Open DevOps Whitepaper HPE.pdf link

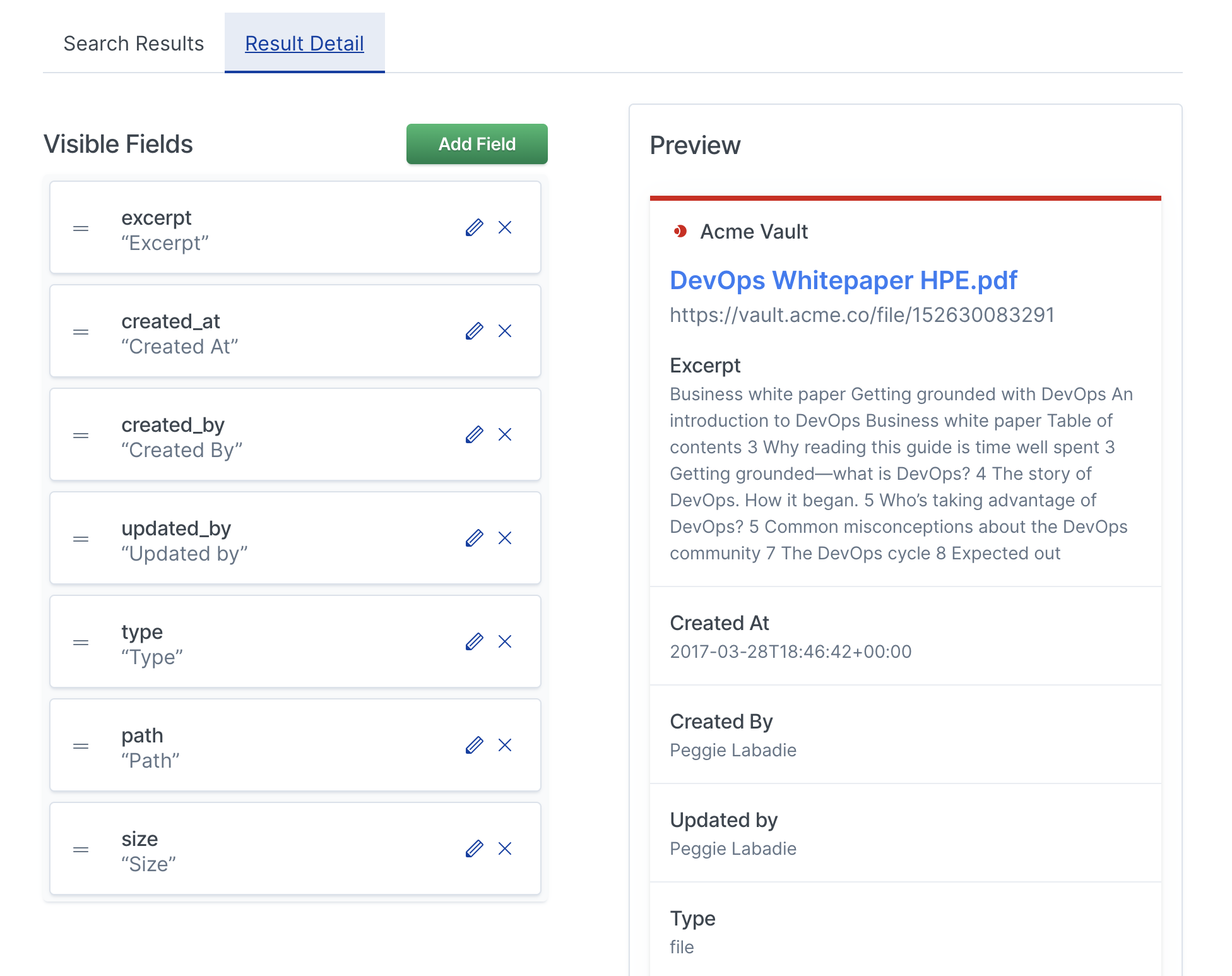pyautogui.click(x=843, y=280)
